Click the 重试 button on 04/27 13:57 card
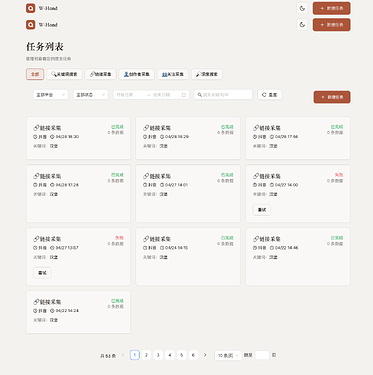 pos(42,273)
